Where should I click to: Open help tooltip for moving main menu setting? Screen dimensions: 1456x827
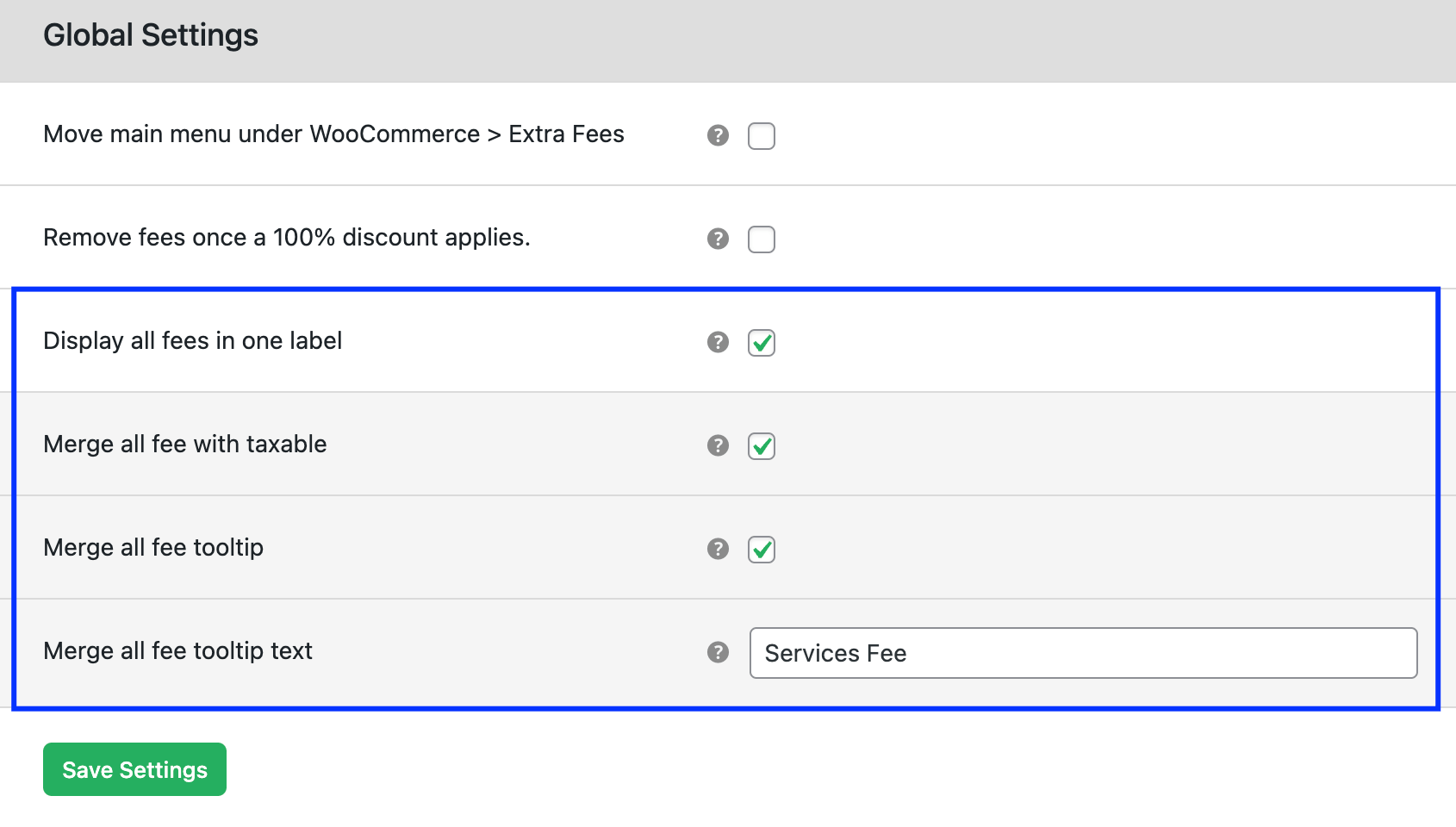[x=718, y=135]
